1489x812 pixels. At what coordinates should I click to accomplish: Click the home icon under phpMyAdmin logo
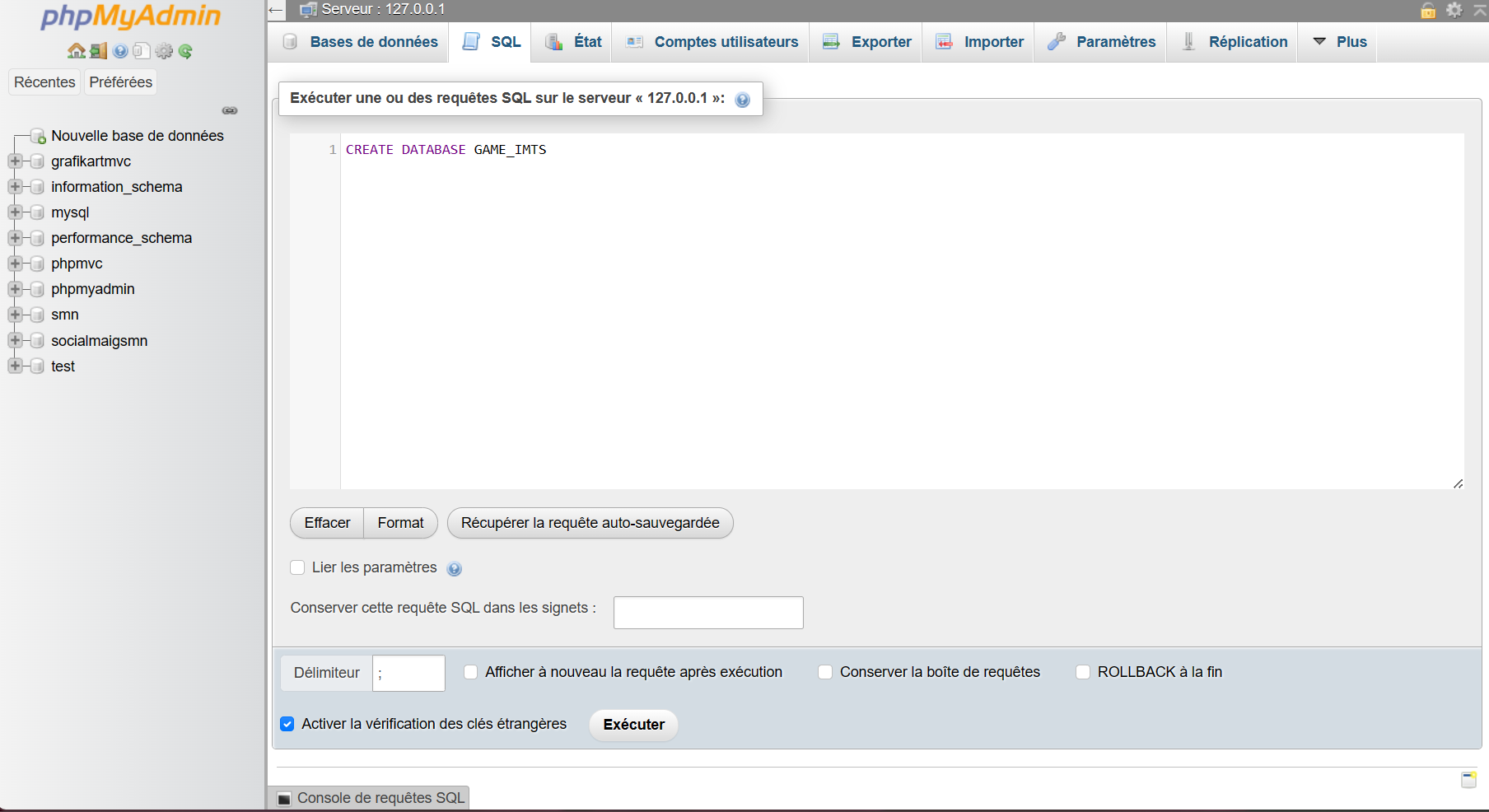(x=76, y=51)
